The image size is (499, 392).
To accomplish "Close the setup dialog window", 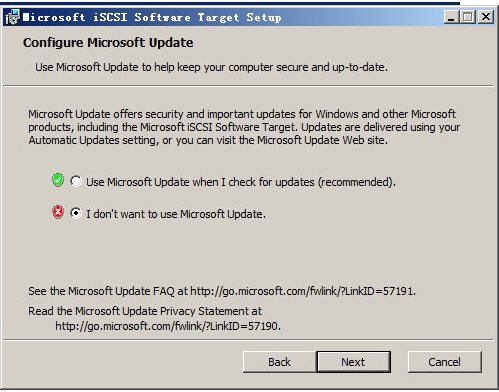I will click(x=486, y=17).
